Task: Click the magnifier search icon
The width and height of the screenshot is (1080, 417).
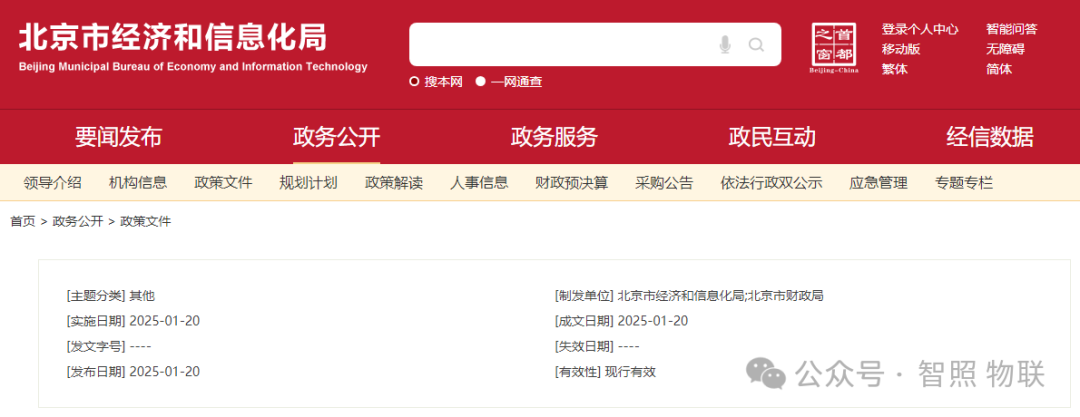Action: [756, 45]
